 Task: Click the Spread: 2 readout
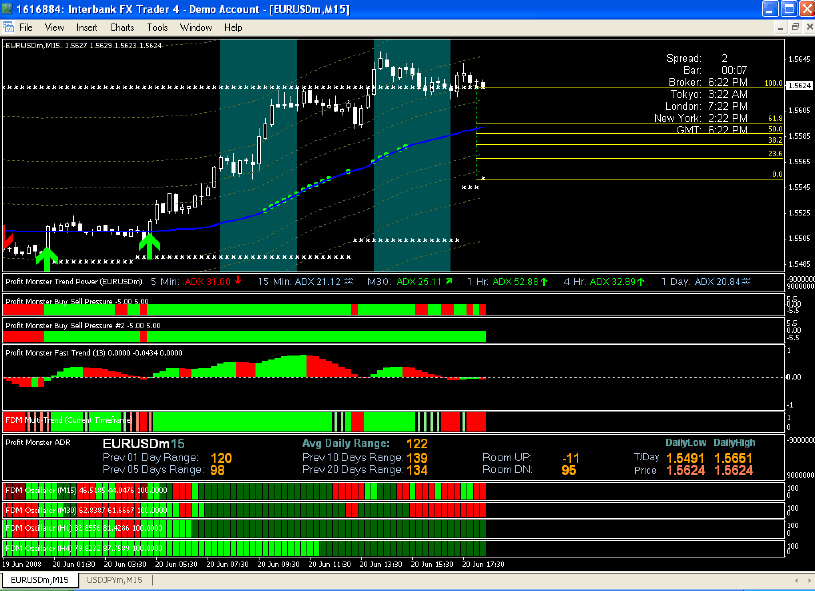(697, 58)
